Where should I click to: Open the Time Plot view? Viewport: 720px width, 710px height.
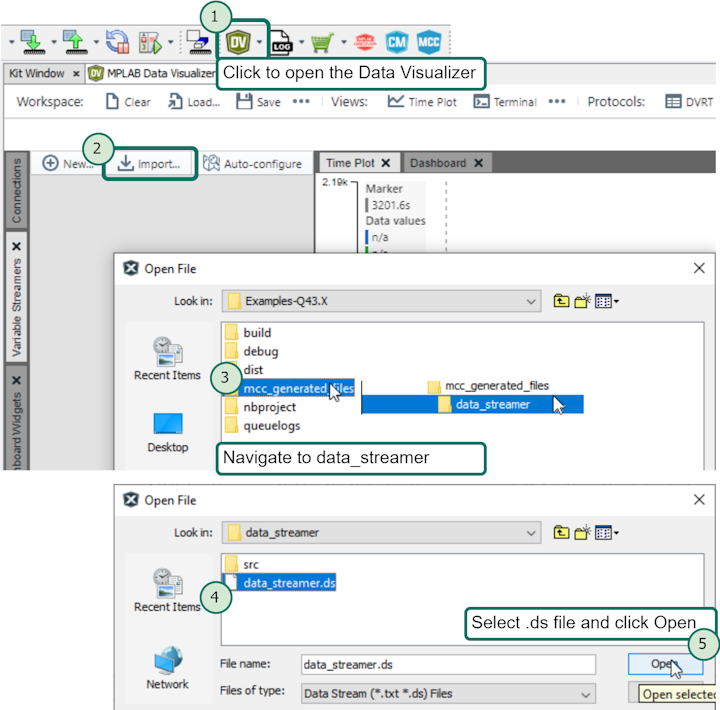coord(422,101)
